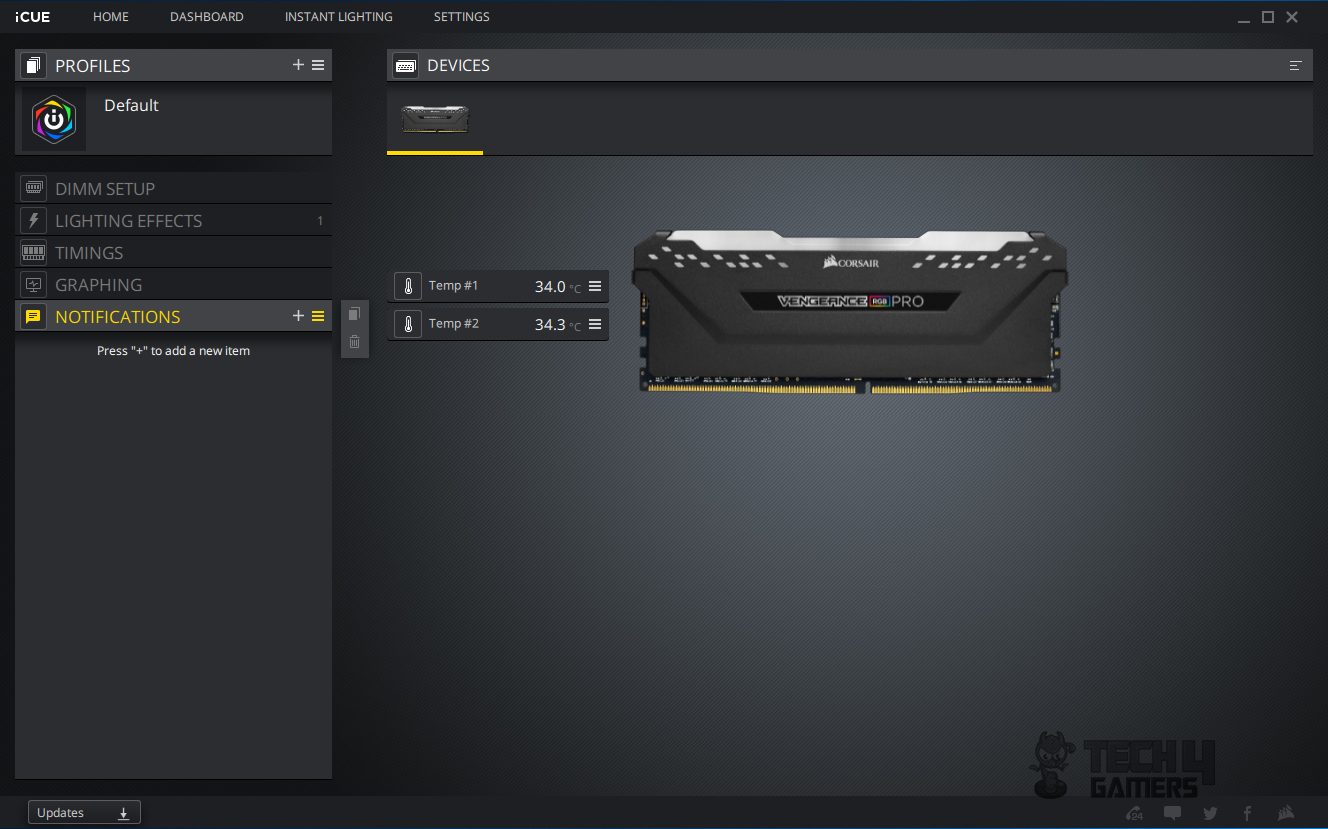The image size is (1328, 829).
Task: Click the trash delete icon
Action: pos(354,342)
